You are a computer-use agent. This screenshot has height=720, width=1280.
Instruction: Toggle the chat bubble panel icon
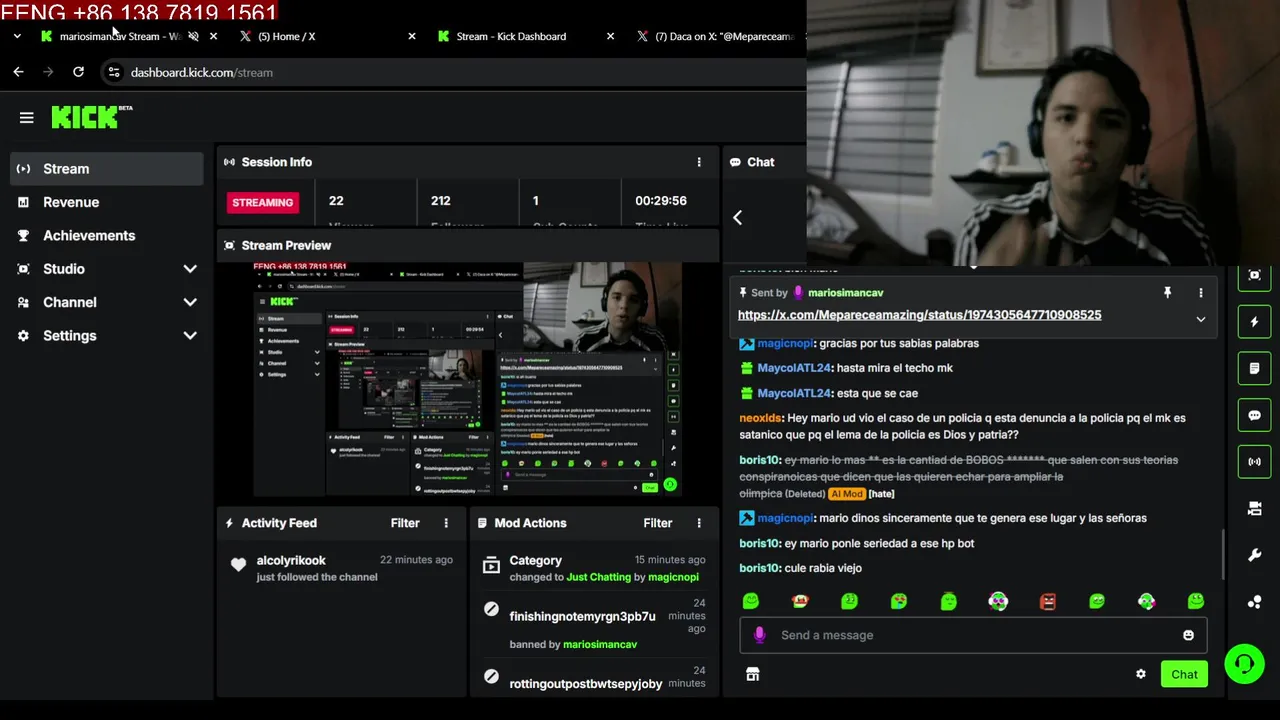point(1255,415)
